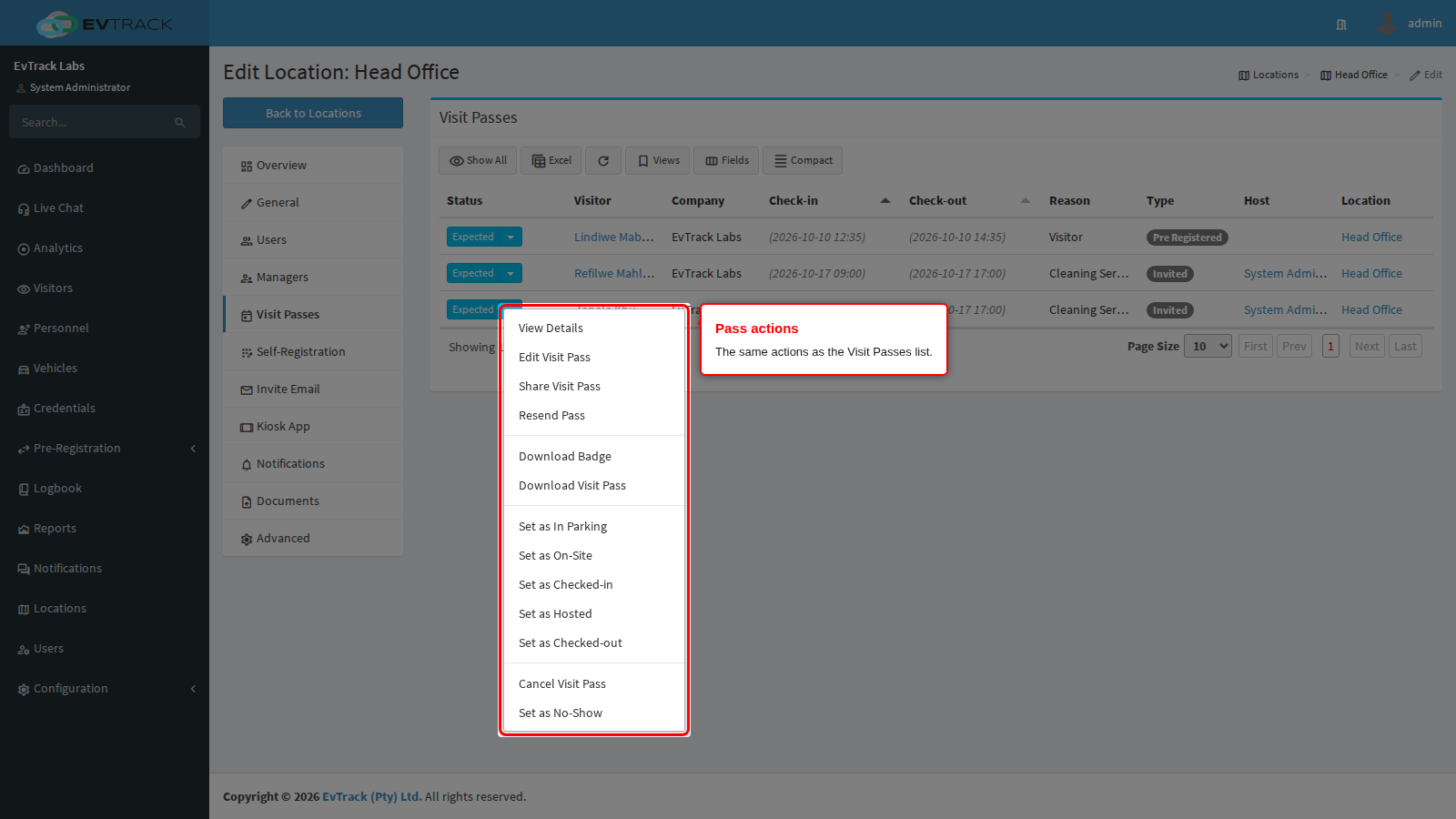Click the search magnifier icon in sidebar
Image resolution: width=1456 pixels, height=819 pixels.
pos(180,123)
